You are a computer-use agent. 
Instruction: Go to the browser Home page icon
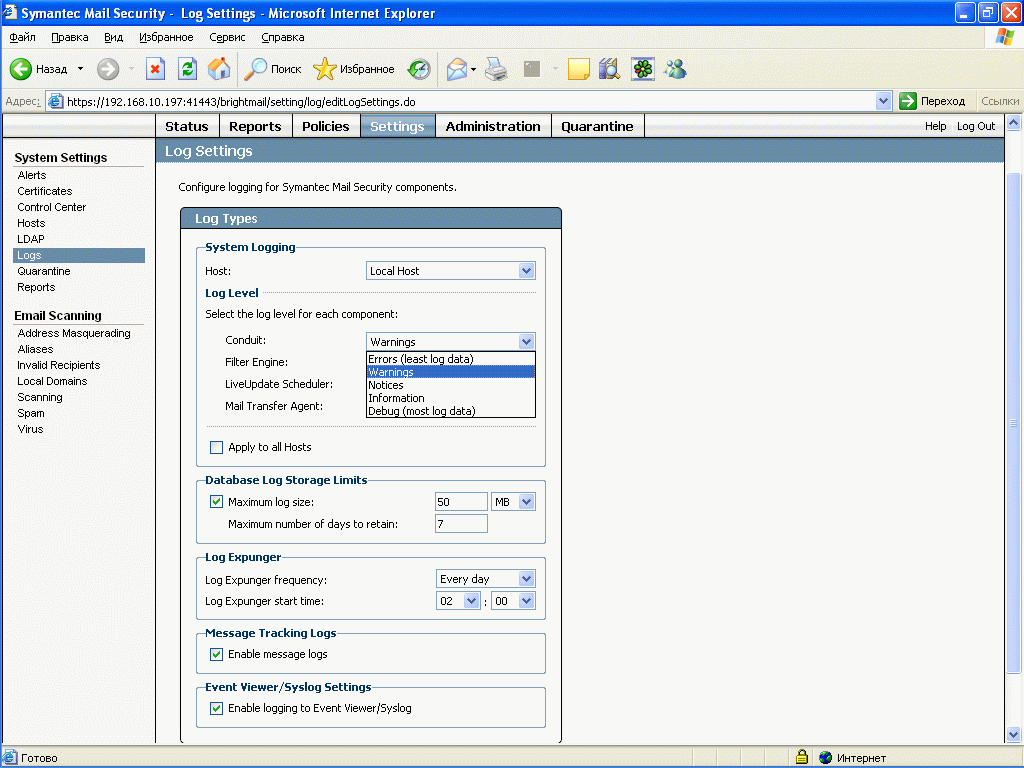point(219,69)
